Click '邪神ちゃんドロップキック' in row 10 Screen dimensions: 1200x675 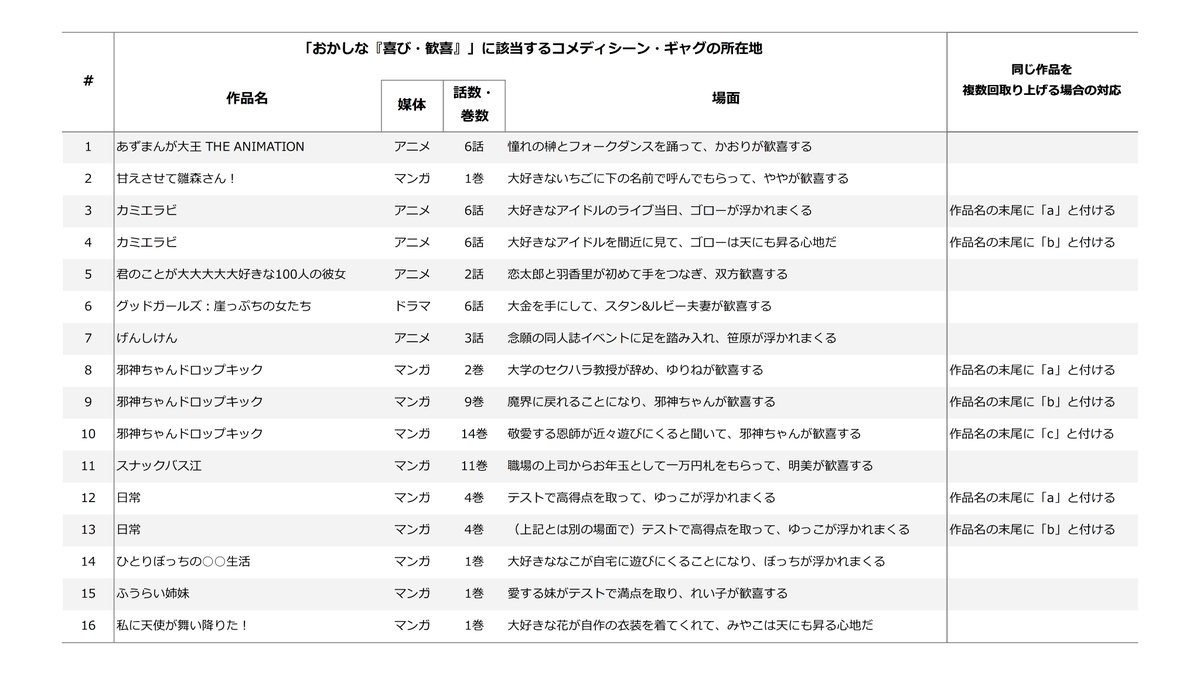(x=190, y=434)
